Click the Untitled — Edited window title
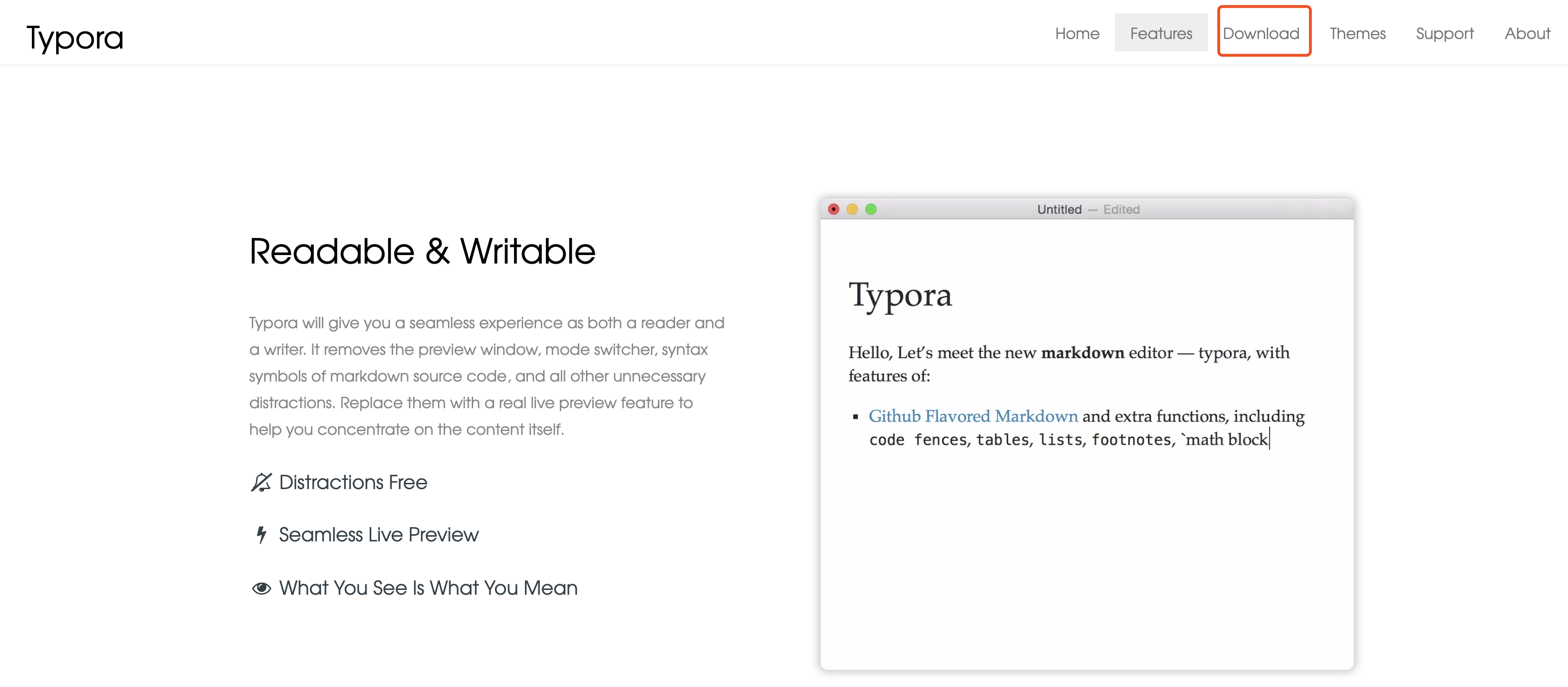 click(x=1088, y=209)
